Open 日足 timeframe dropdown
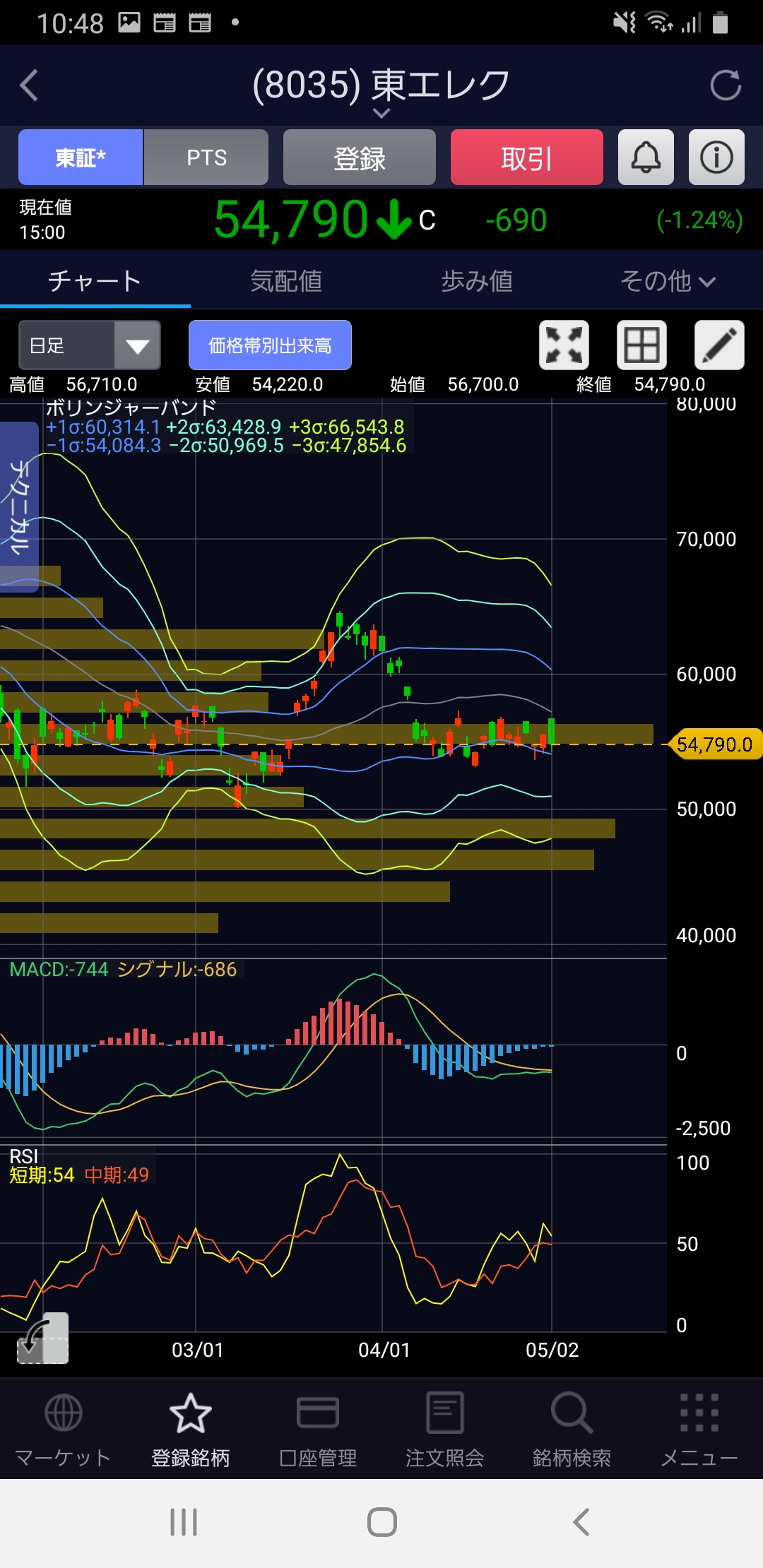This screenshot has height=1568, width=763. pyautogui.click(x=90, y=345)
